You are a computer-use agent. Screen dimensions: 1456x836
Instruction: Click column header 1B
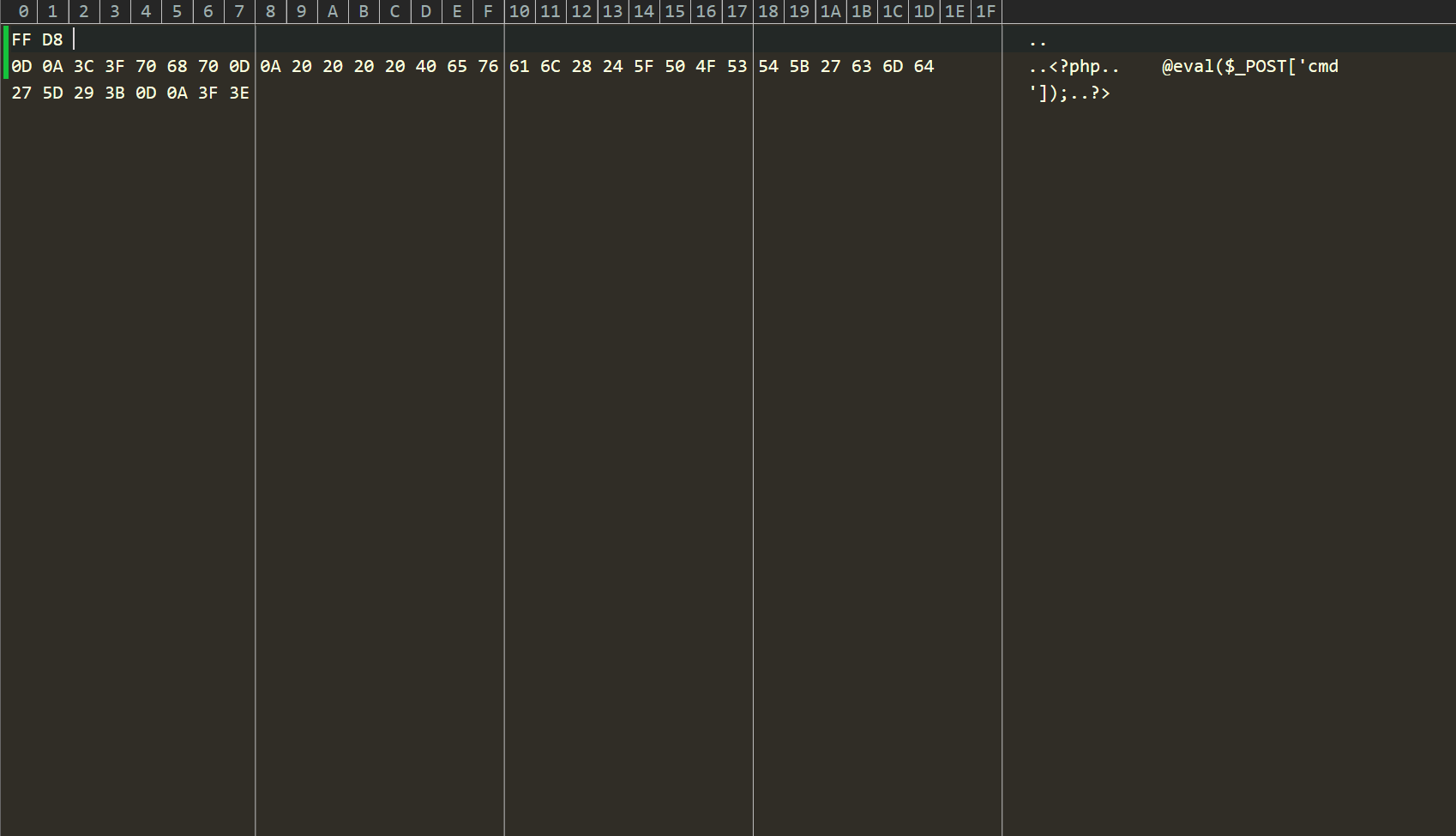862,11
